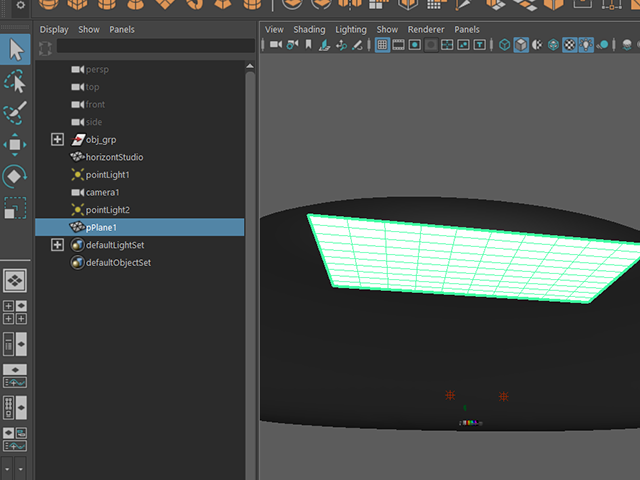Open camera Bookmarks icon
640x480 pixels.
[x=309, y=44]
